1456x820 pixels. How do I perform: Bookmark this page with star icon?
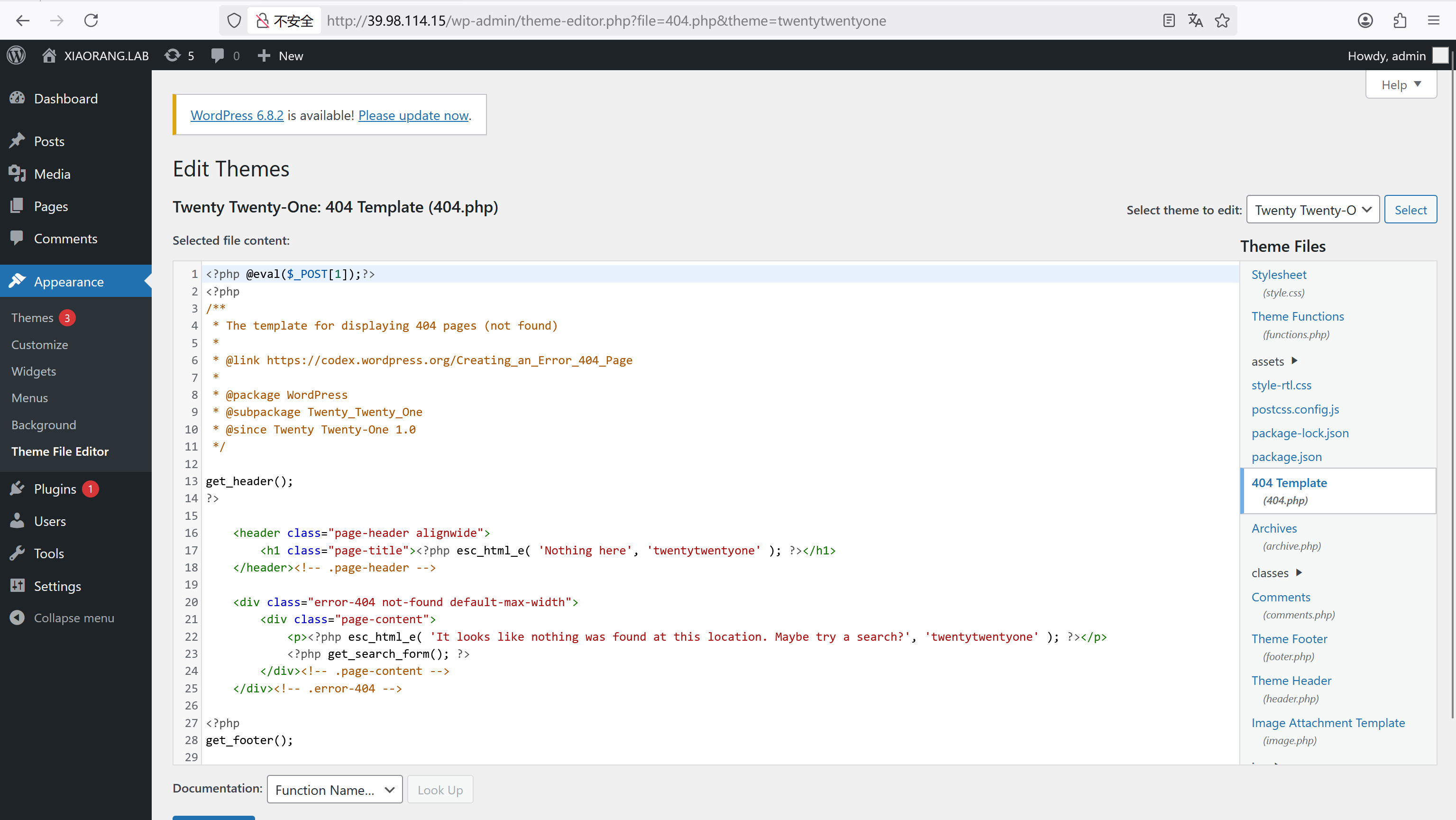coord(1222,21)
